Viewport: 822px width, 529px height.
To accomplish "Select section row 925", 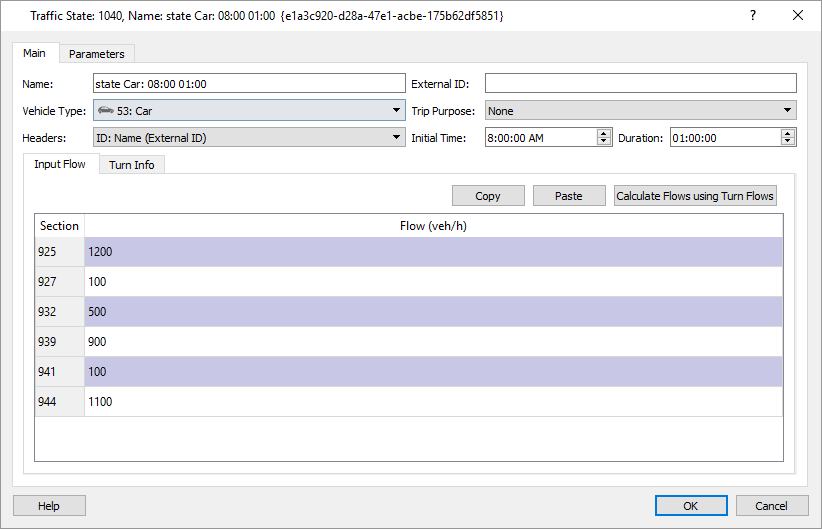I will (x=60, y=252).
